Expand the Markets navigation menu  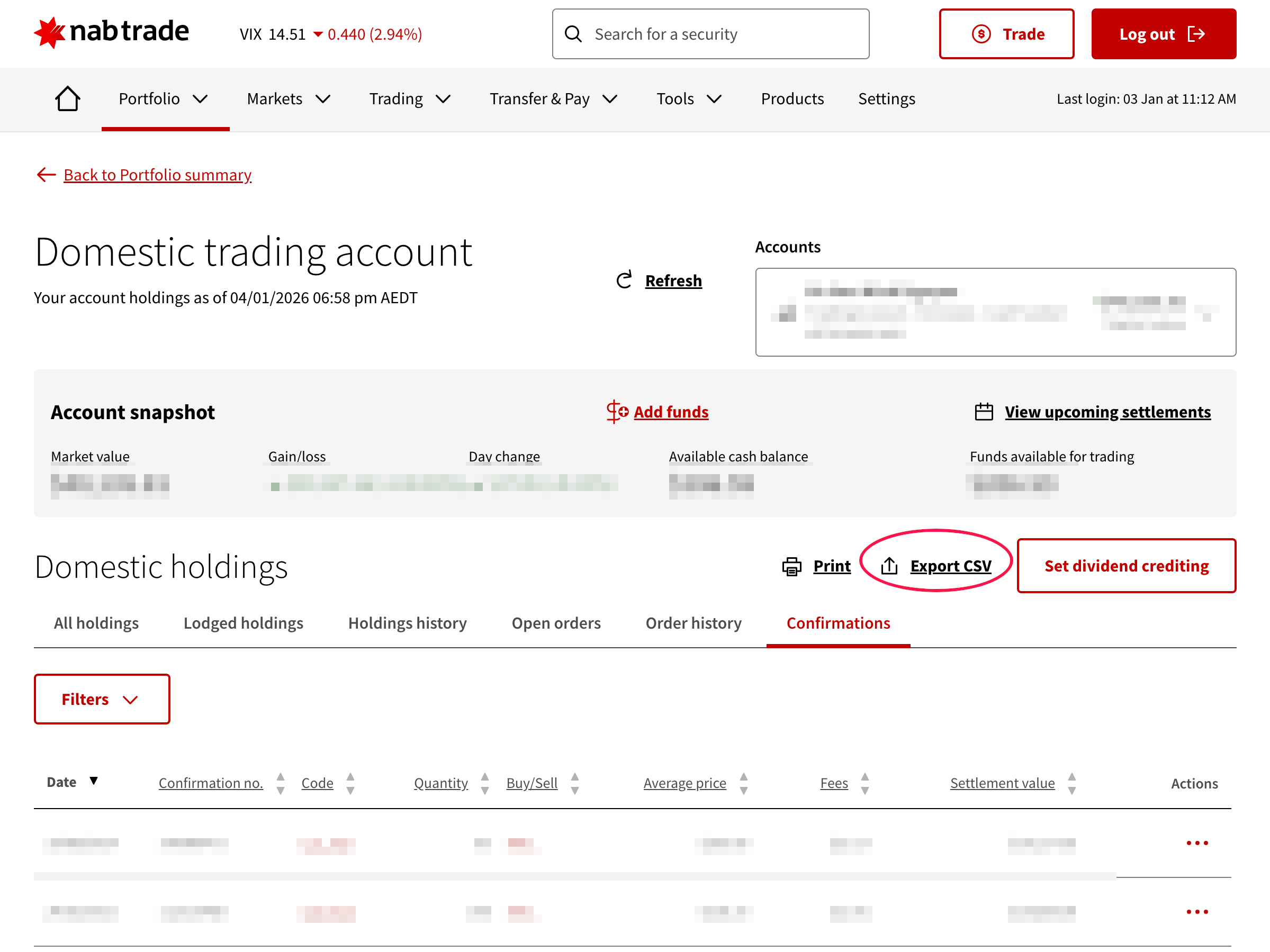tap(288, 99)
